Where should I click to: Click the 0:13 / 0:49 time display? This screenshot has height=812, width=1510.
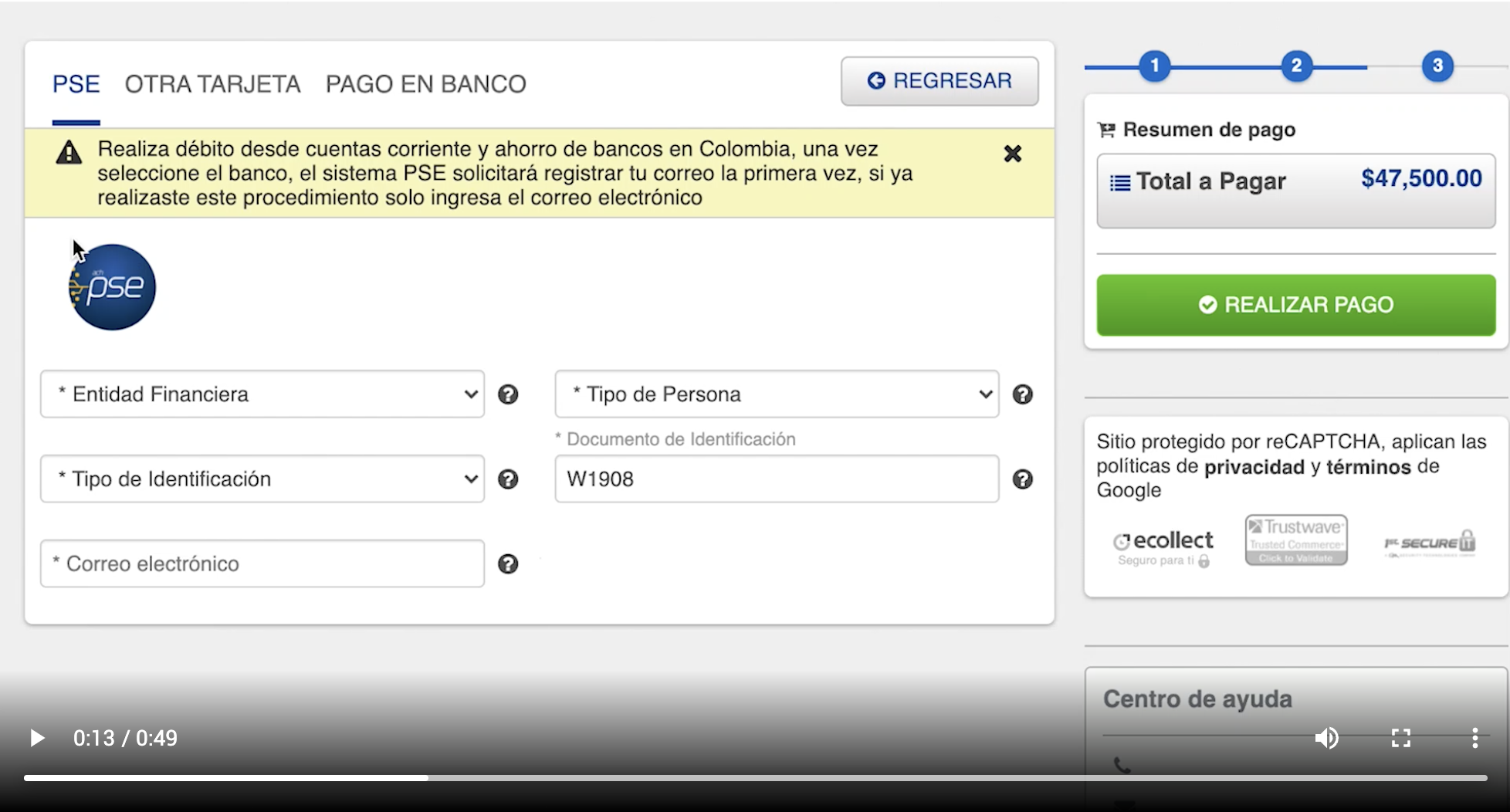[125, 739]
